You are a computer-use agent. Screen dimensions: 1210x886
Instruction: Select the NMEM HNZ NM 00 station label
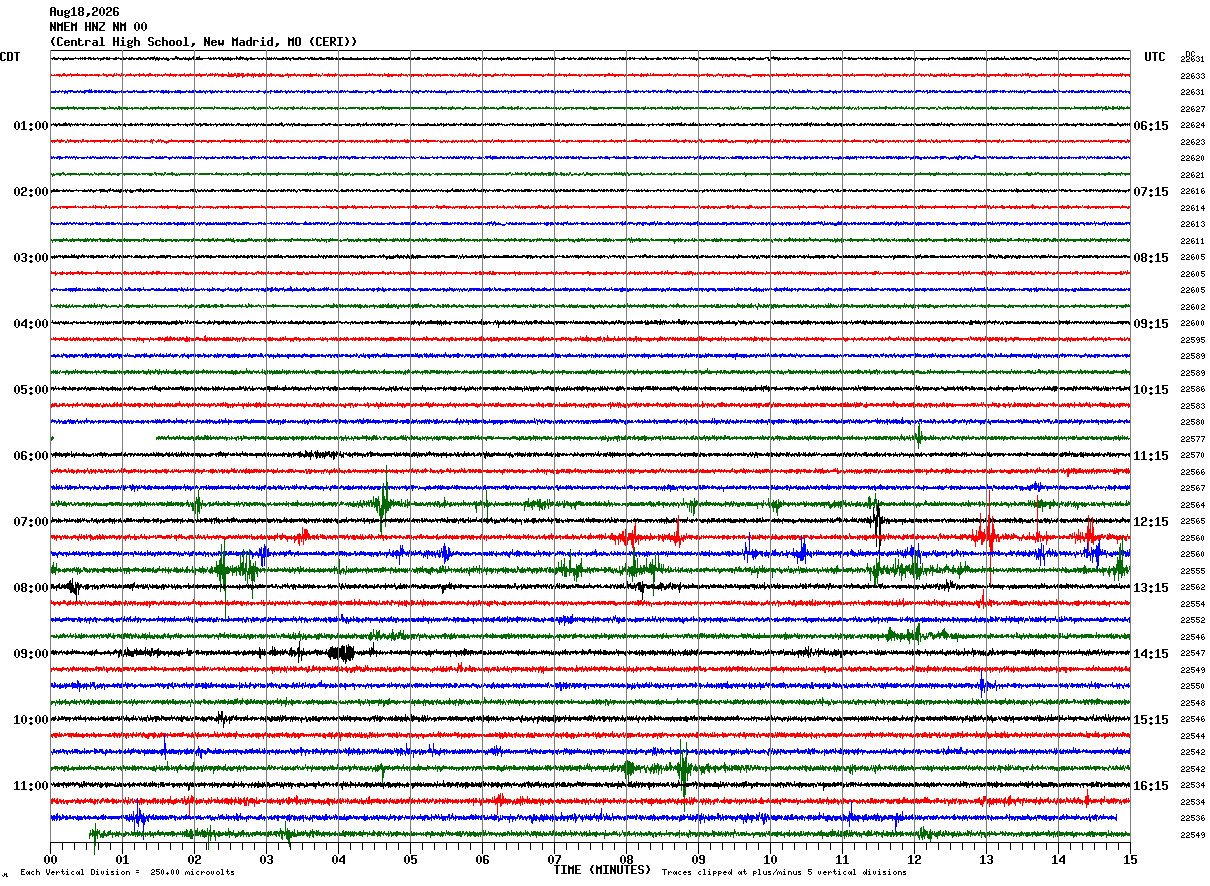point(98,27)
